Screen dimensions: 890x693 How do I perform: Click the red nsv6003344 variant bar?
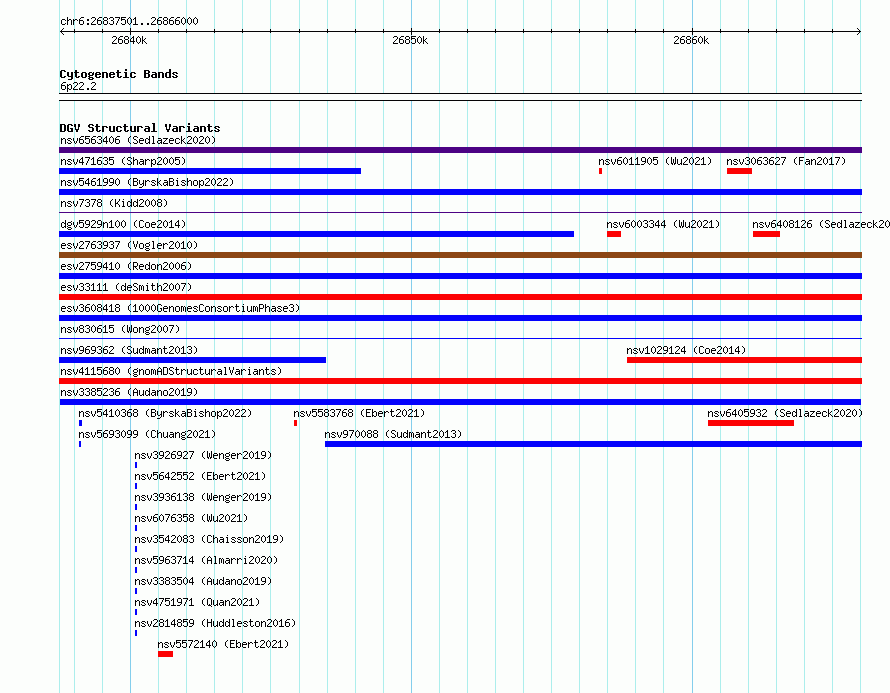614,234
